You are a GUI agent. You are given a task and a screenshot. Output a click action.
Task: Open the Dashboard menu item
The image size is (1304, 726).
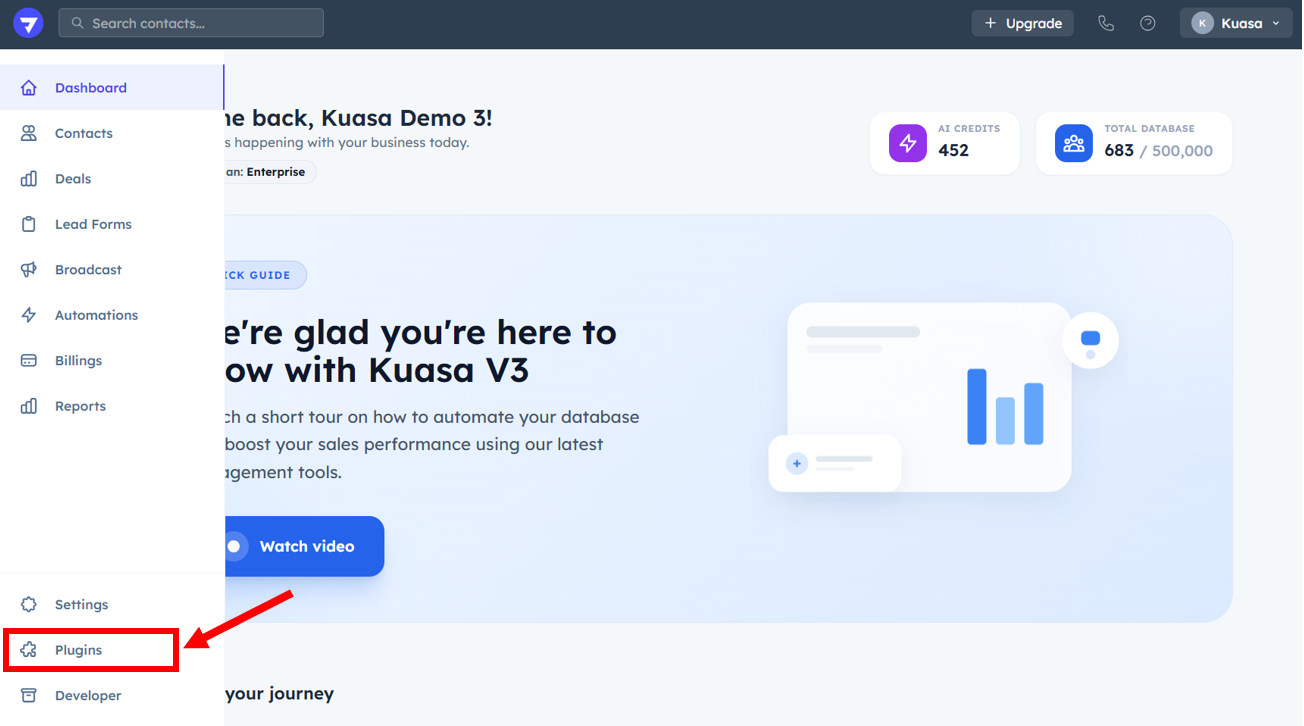coord(90,88)
